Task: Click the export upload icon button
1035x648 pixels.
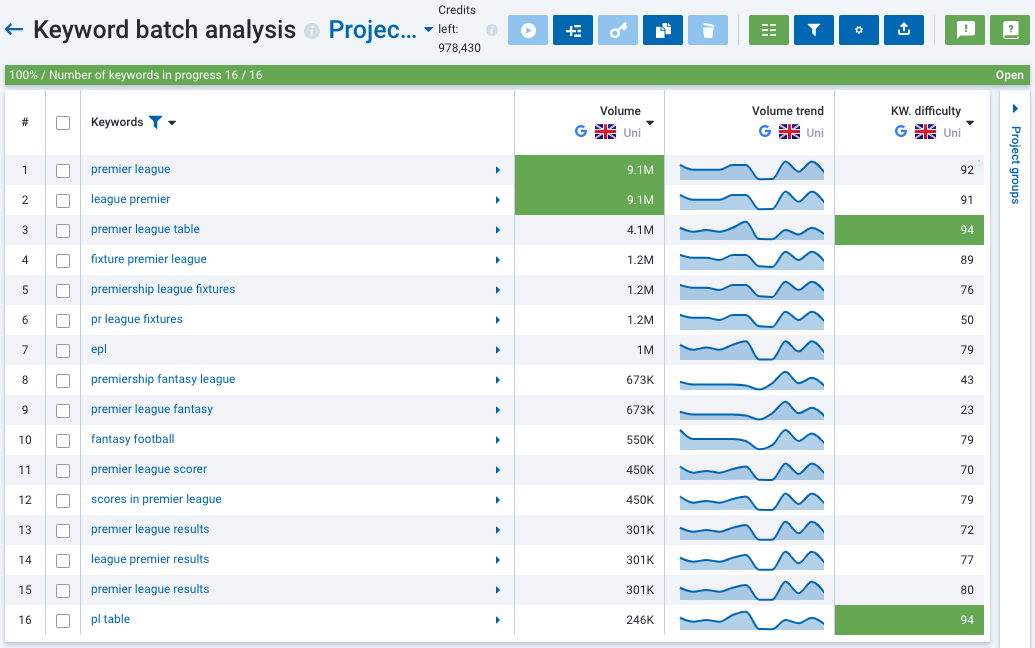Action: [904, 30]
